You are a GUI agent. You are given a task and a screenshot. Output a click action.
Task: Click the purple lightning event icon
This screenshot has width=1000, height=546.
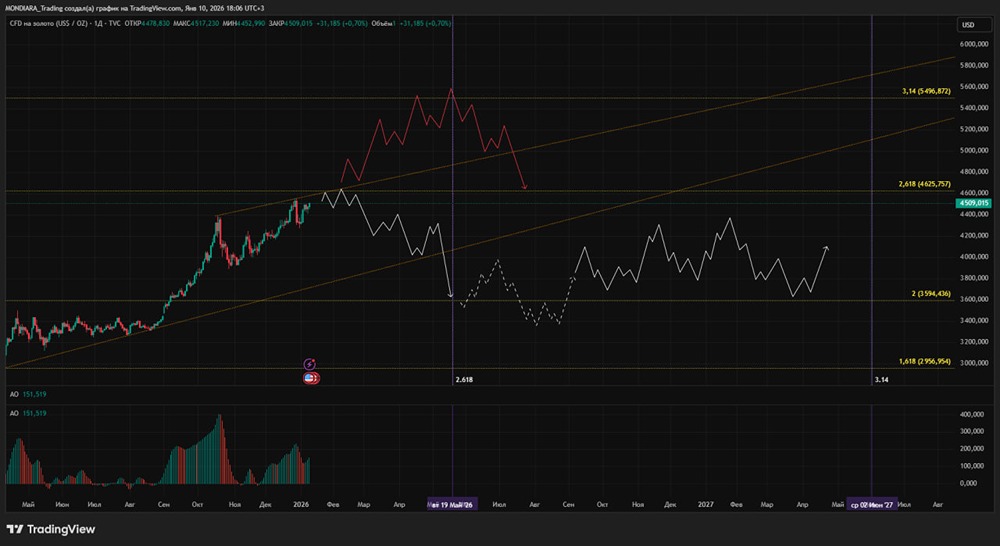point(310,364)
